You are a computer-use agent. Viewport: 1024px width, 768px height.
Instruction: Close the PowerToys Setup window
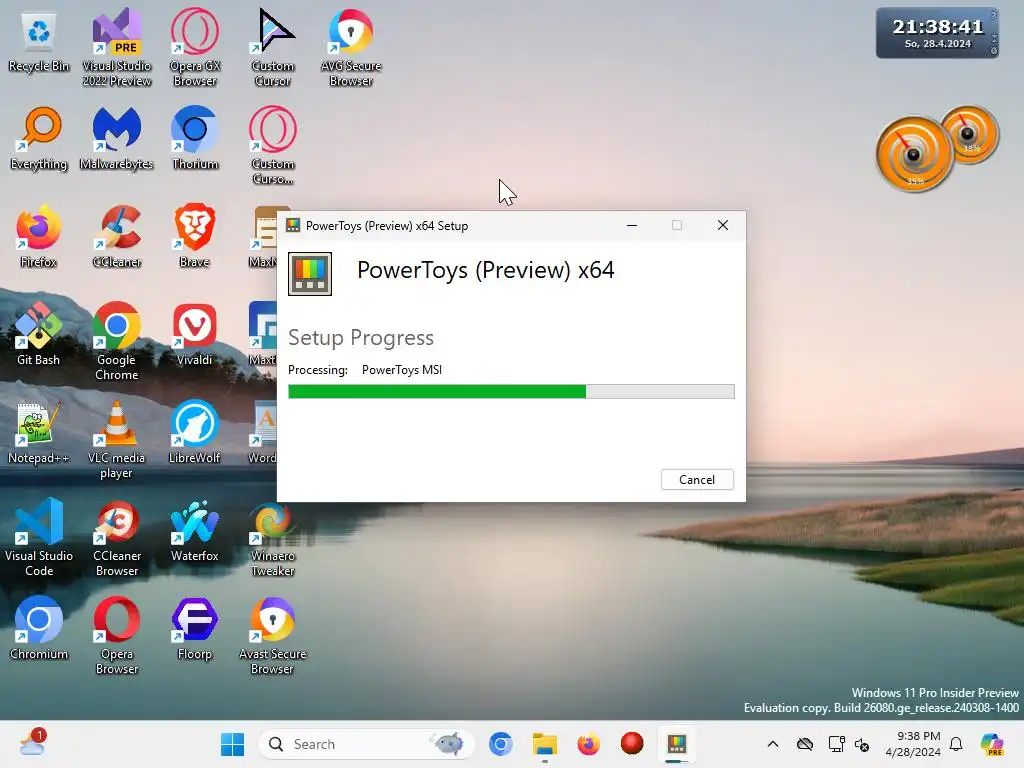tap(722, 225)
